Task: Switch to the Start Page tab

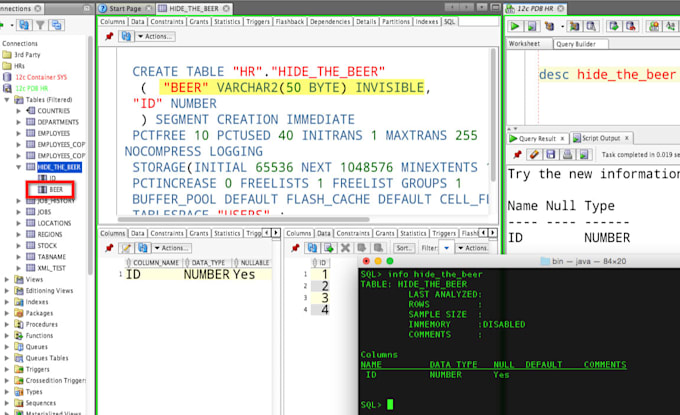Action: [126, 8]
